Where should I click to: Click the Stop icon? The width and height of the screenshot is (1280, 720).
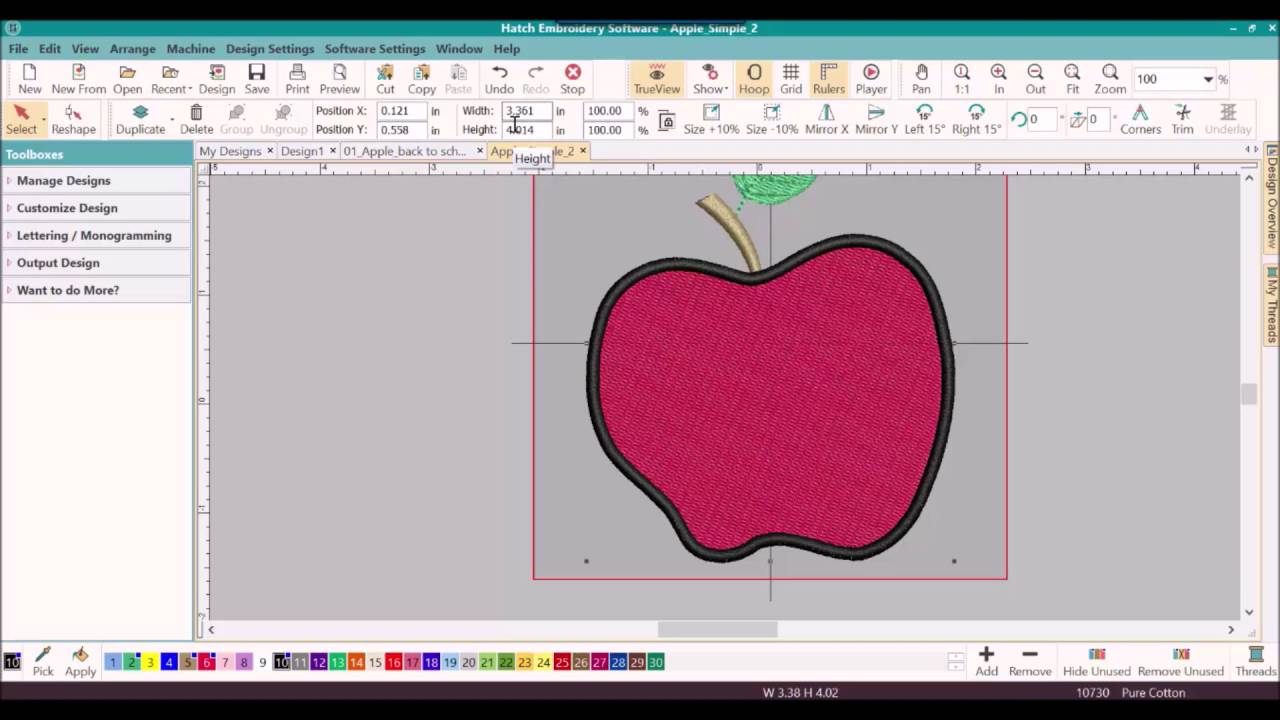coord(572,79)
